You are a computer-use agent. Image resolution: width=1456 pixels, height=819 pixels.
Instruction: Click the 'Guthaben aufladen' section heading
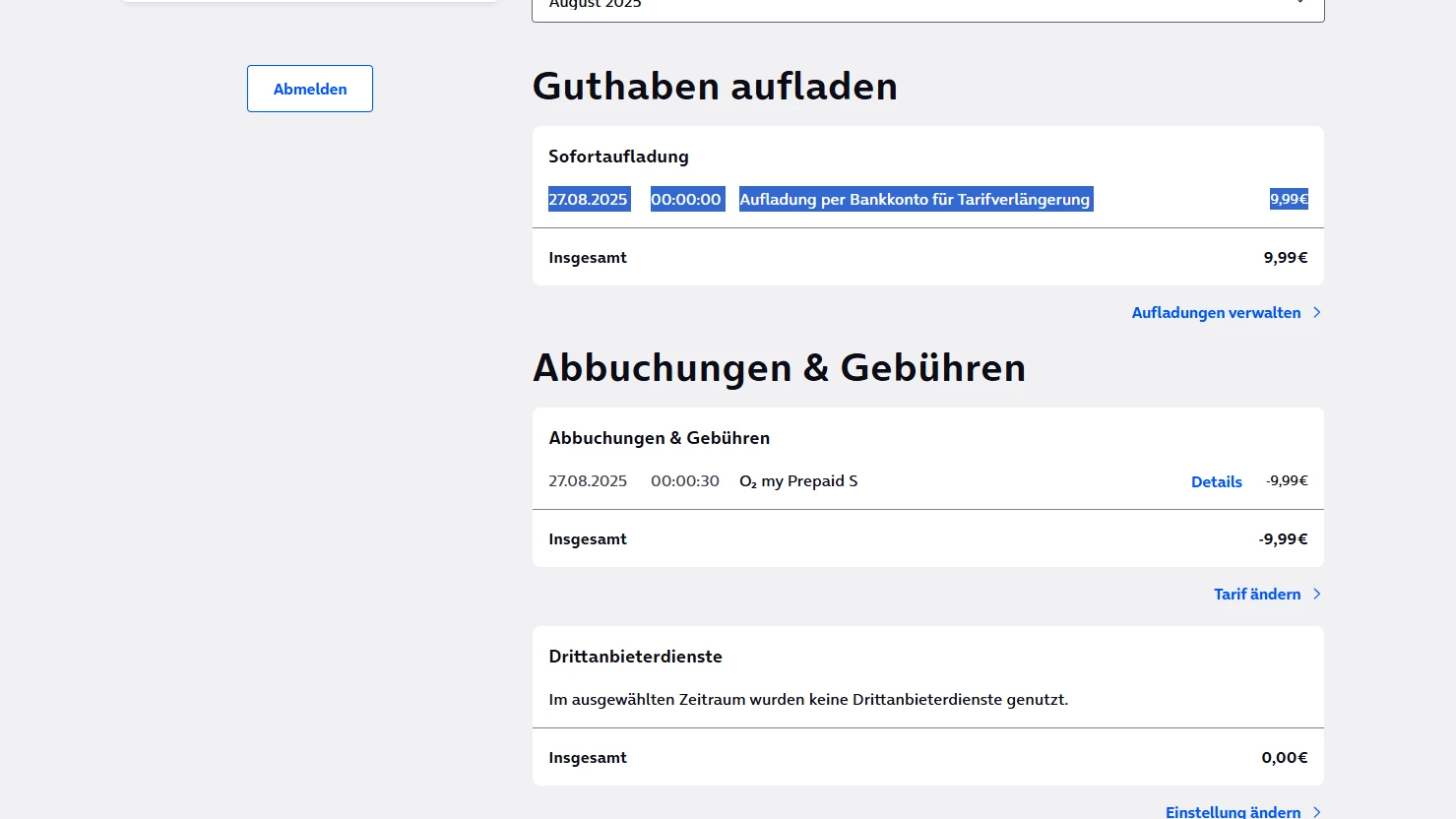coord(715,87)
